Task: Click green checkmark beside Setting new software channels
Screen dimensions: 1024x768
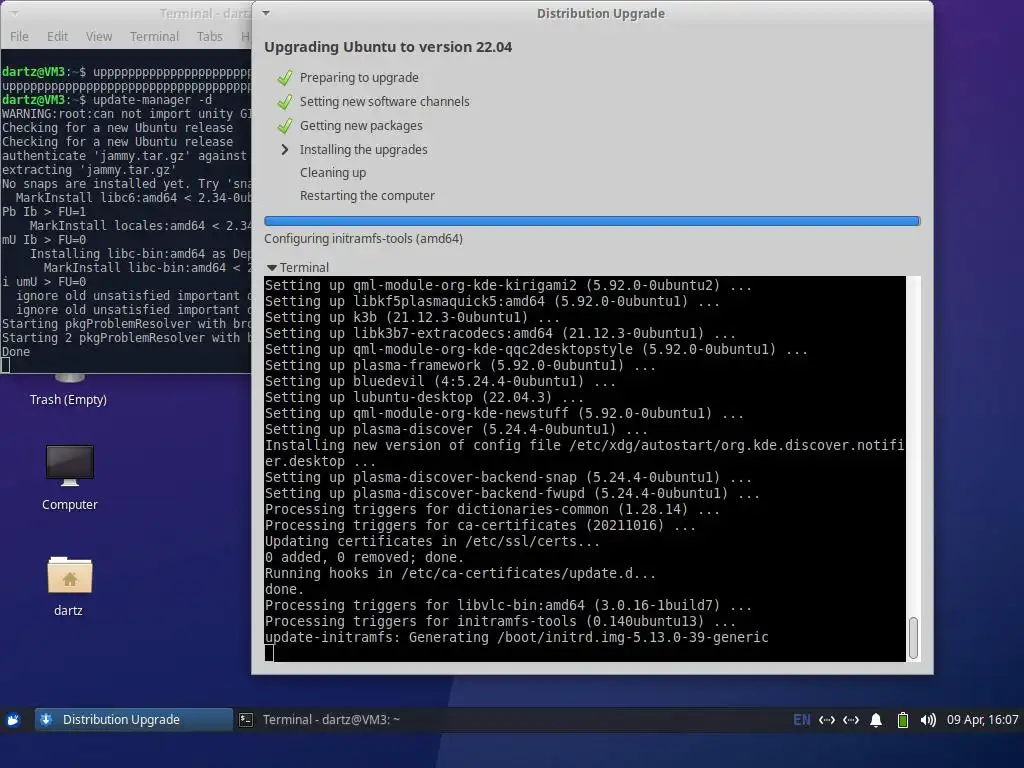Action: (285, 102)
